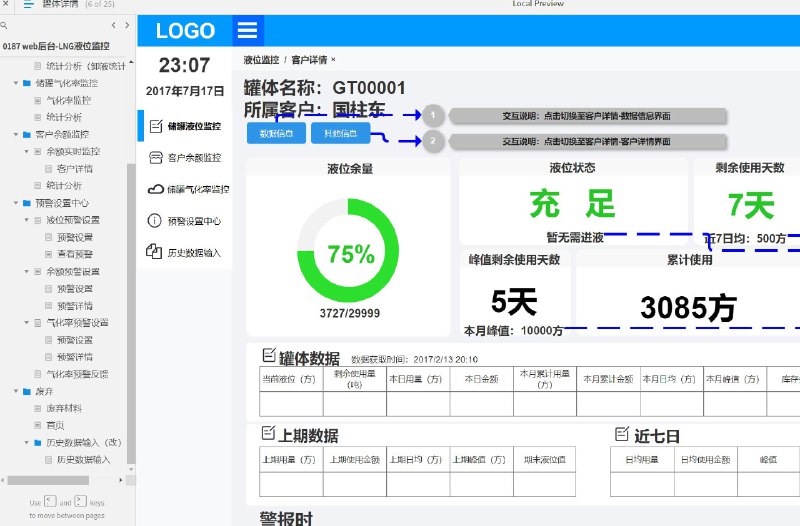Select 预警设置中心 in the app sidebar menu
The image size is (800, 526).
185,221
